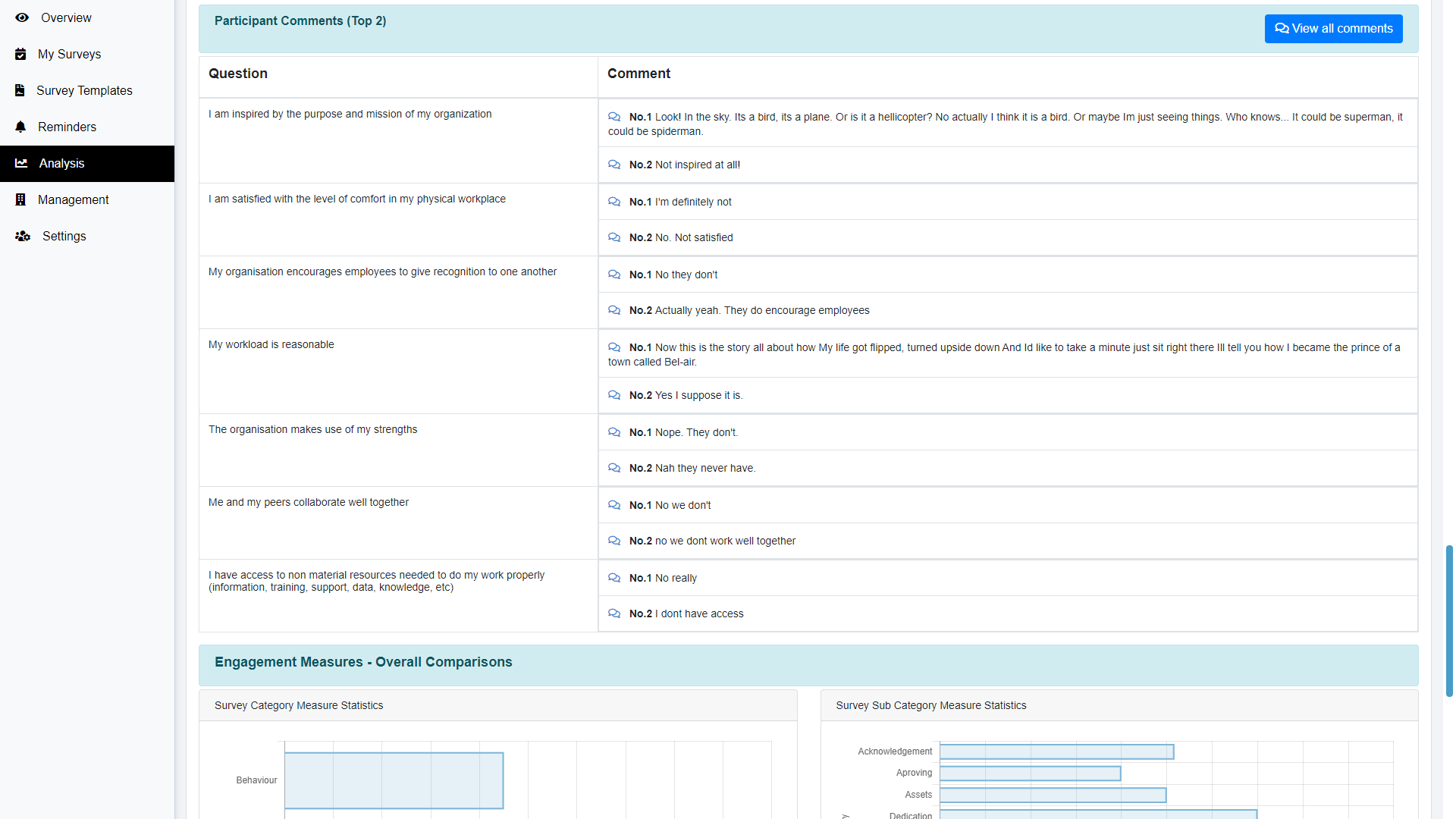Screen dimensions: 1456x819
Task: Click the Settings users-cog icon
Action: pos(23,236)
